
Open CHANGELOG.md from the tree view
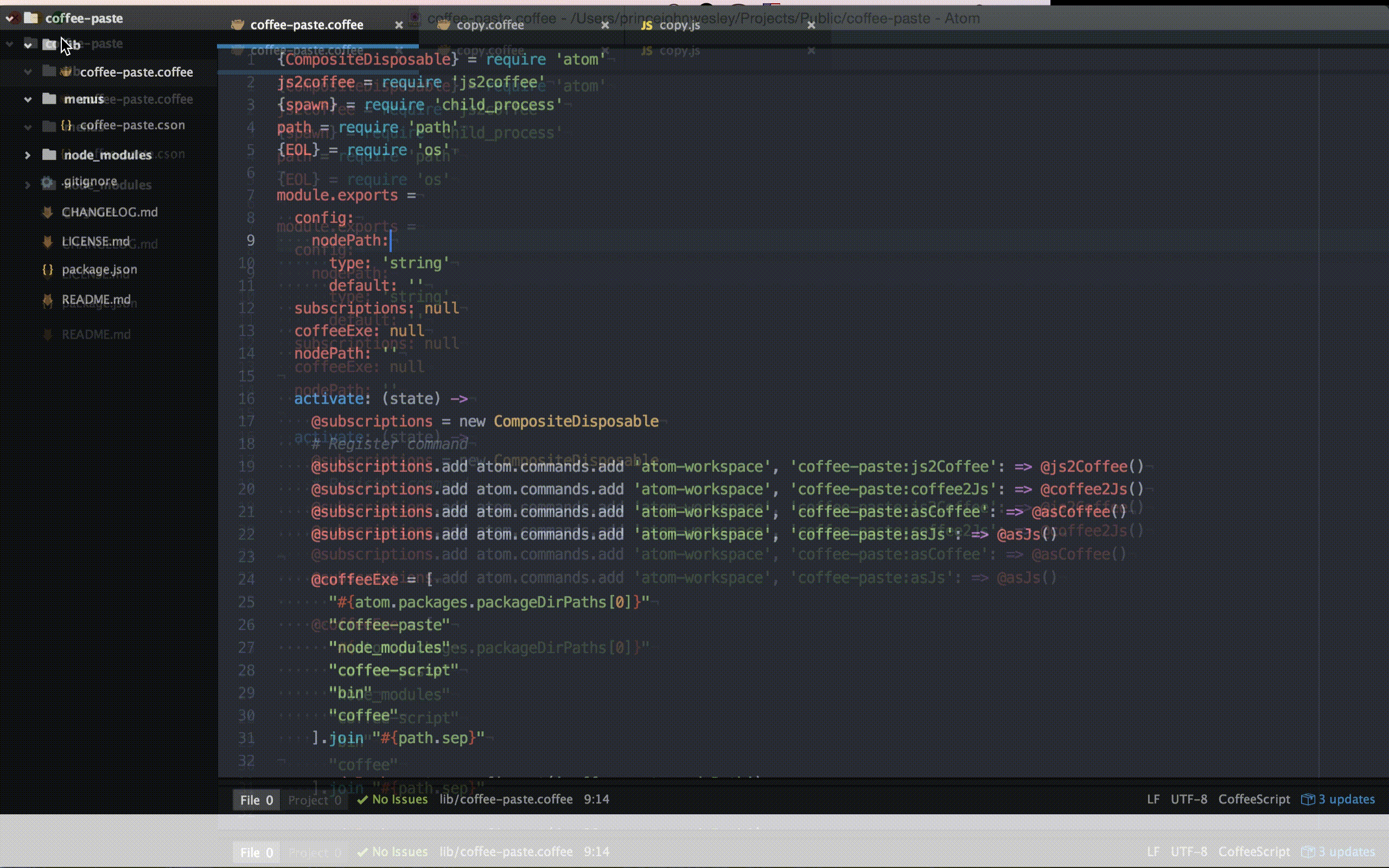[110, 212]
